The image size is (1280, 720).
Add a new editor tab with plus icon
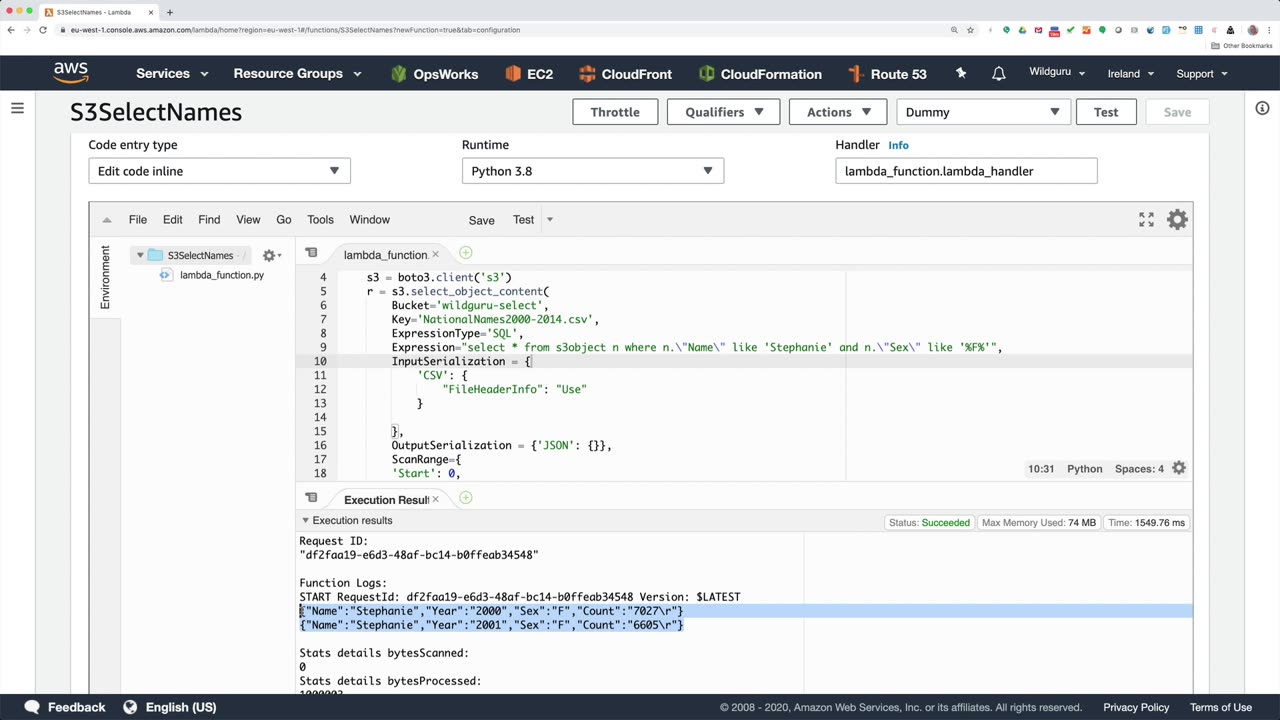(465, 254)
